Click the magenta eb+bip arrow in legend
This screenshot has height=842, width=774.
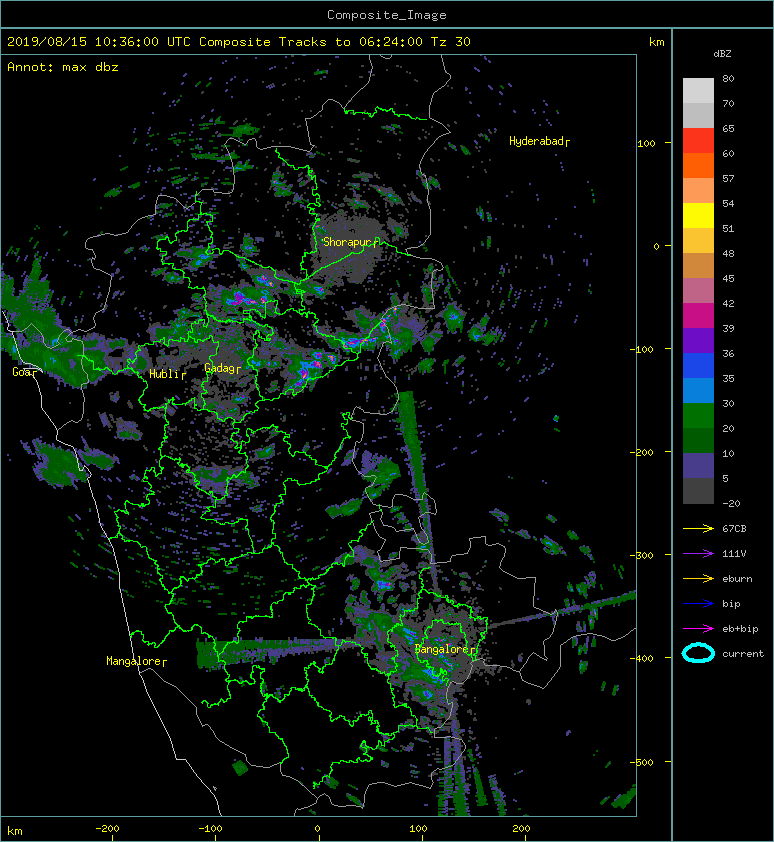(698, 628)
